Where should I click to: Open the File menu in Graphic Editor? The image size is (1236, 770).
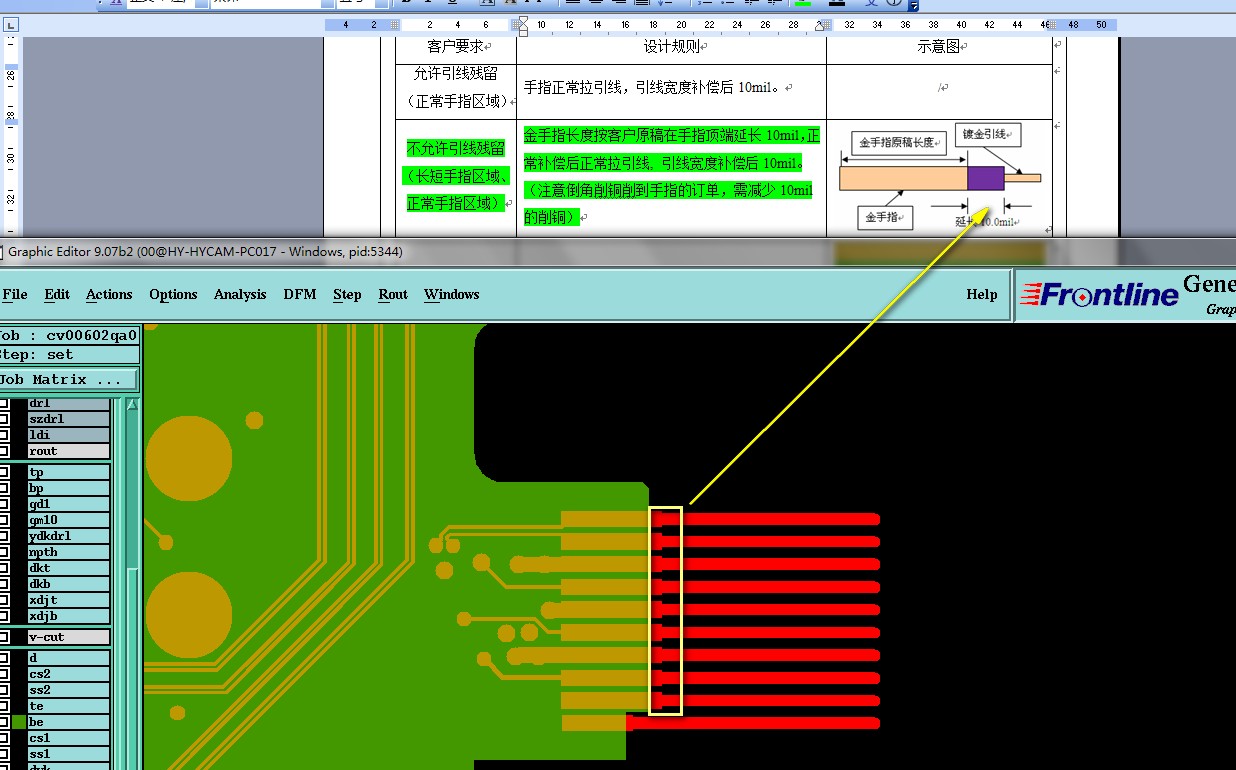click(x=15, y=294)
